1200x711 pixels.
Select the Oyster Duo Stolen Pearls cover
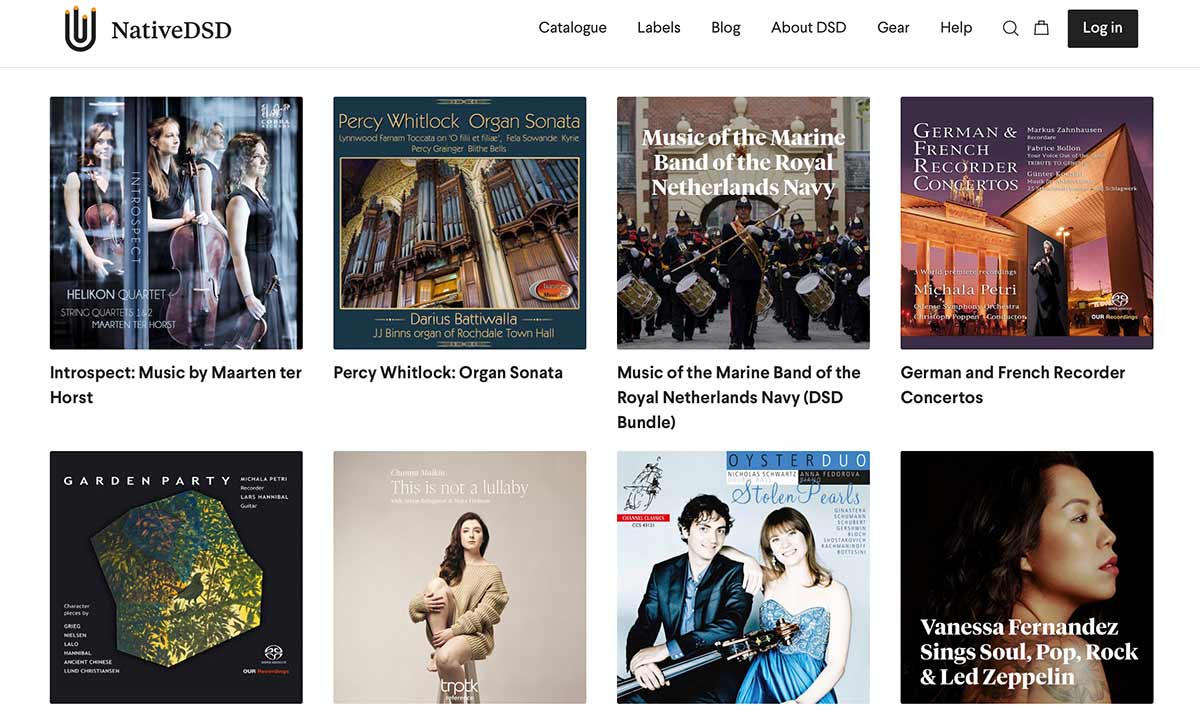pyautogui.click(x=743, y=577)
